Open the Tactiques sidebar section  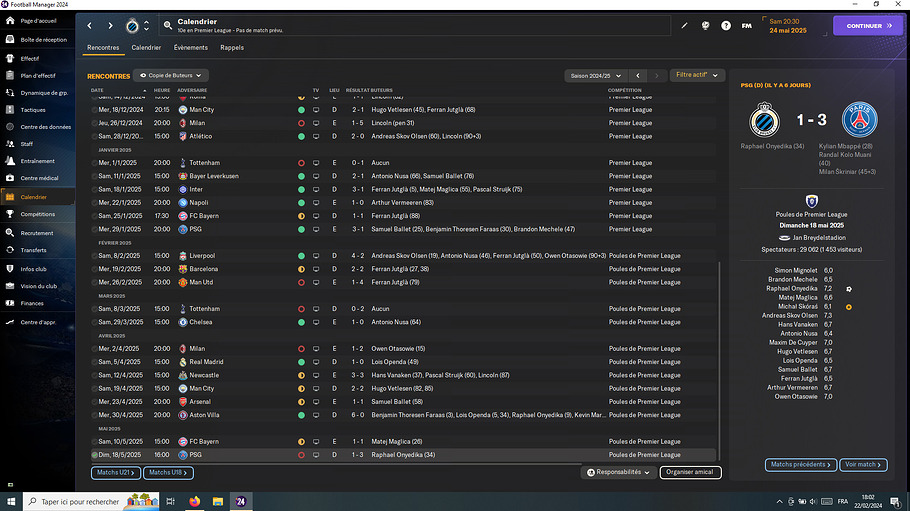pos(33,109)
